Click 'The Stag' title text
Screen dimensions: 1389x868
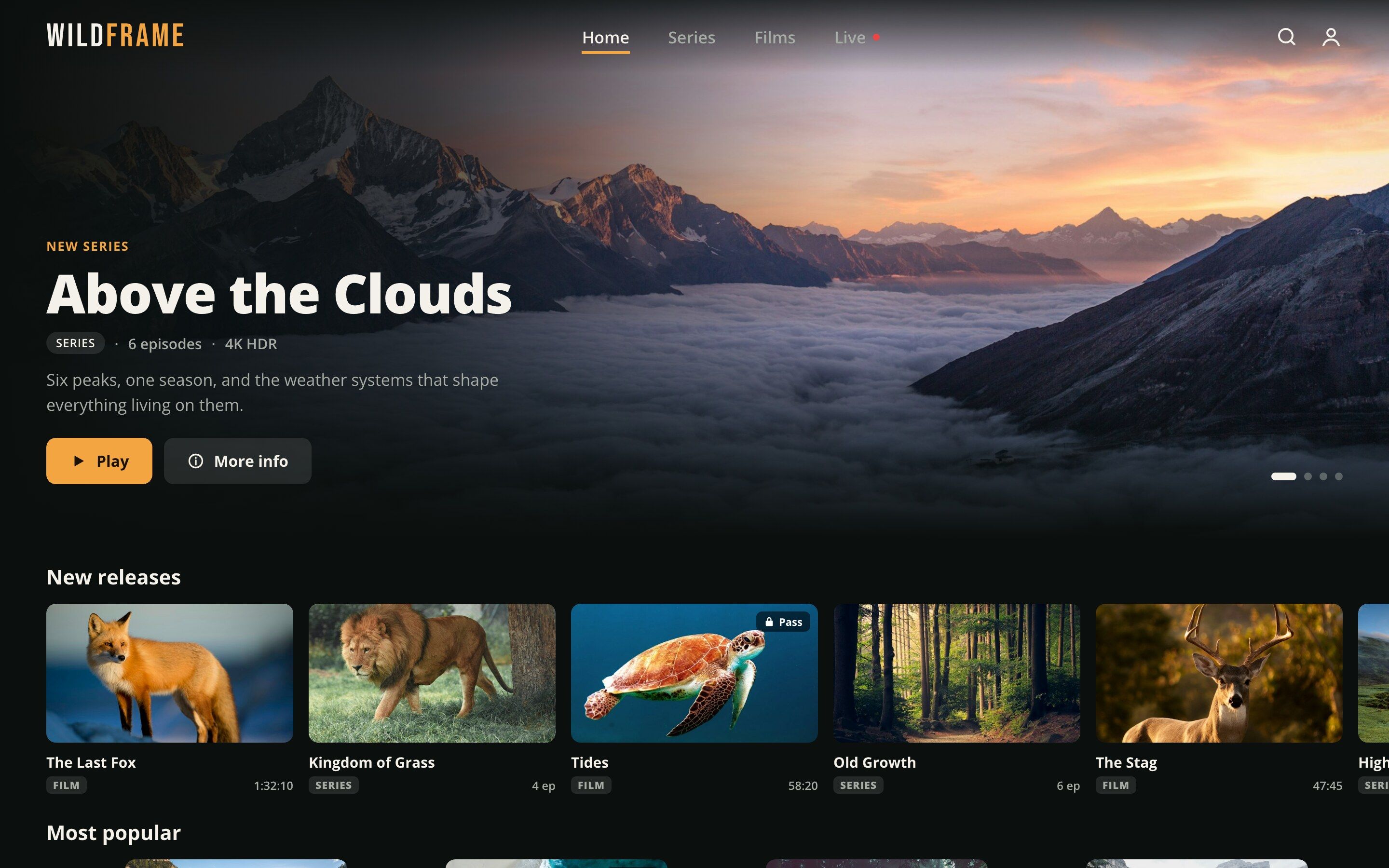pos(1126,762)
